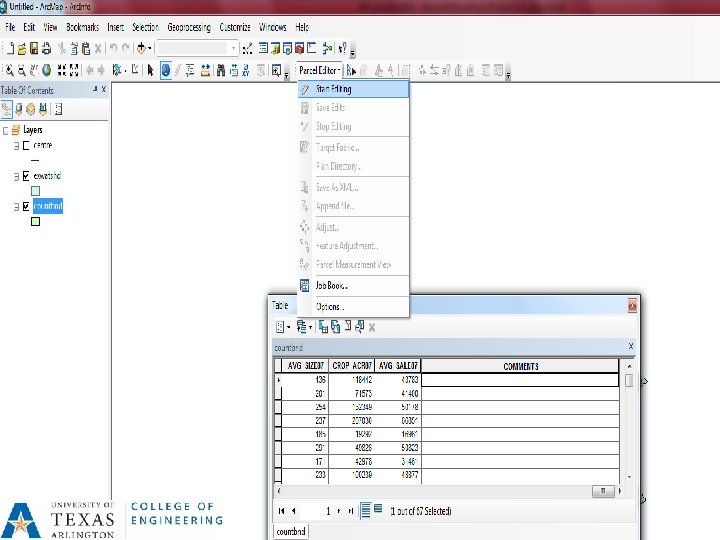The image size is (720, 540).
Task: Toggle visibility checkbox for countbnd layer
Action: tap(26, 207)
